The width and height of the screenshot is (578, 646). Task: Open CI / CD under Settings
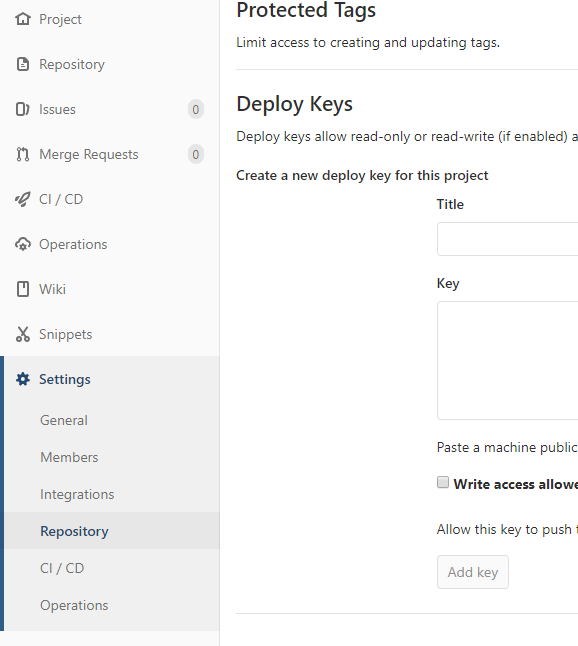point(62,568)
